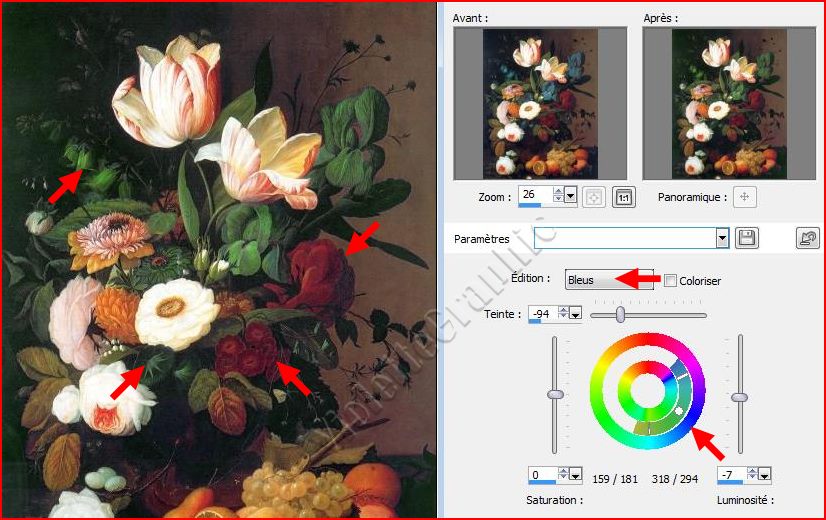Screen dimensions: 826x520
Task: Expand the Paramètres preset combo box
Action: pyautogui.click(x=722, y=238)
